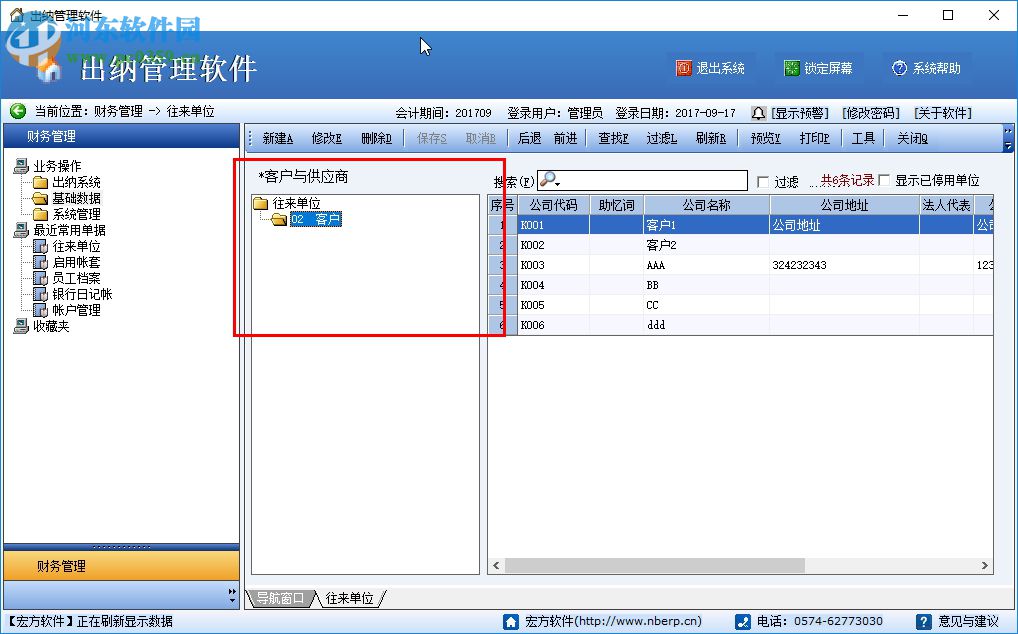Click the 刷新 (Refresh) toolbar icon
The height and width of the screenshot is (634, 1018).
712,138
